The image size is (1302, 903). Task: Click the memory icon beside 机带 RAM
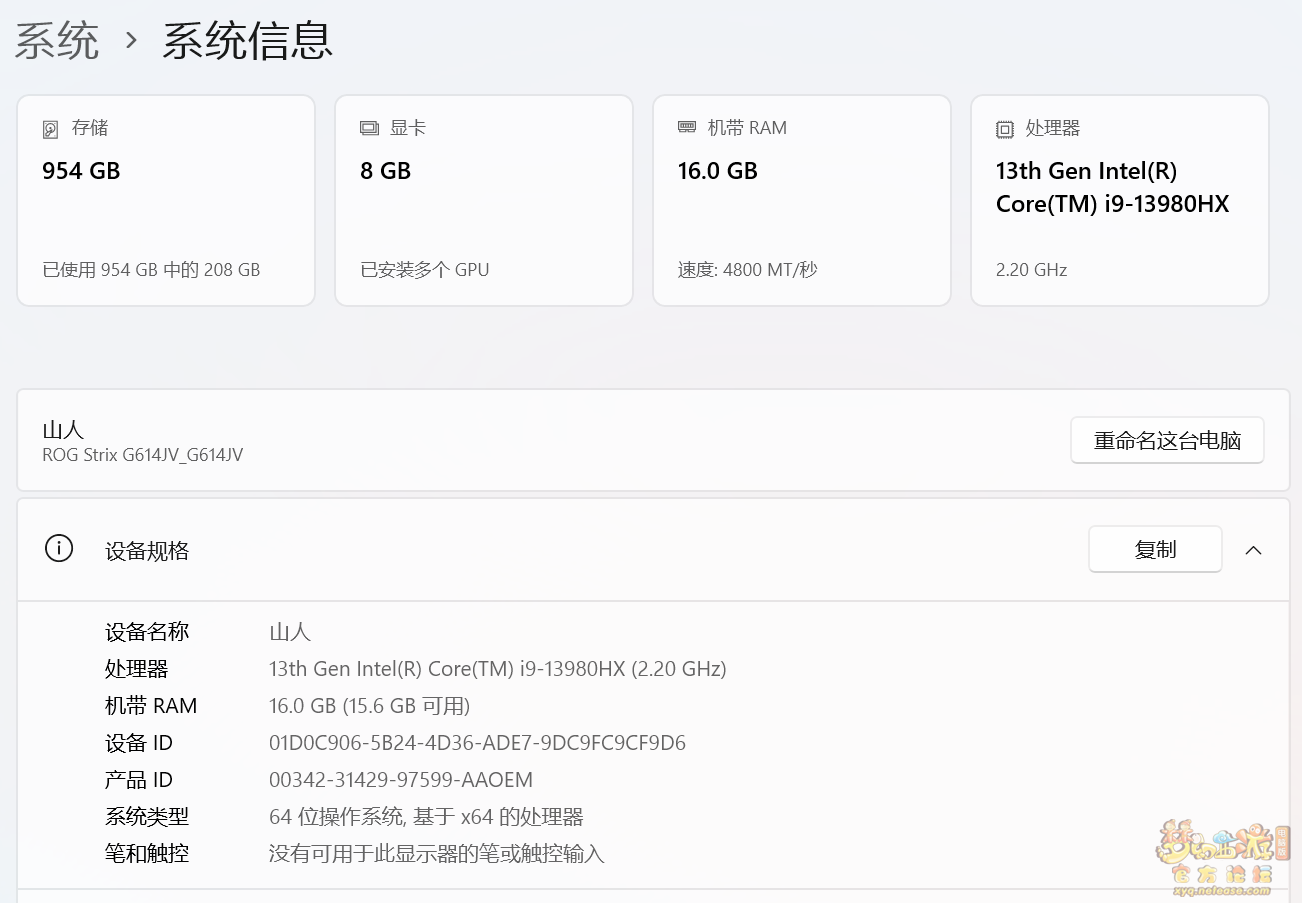pos(687,128)
